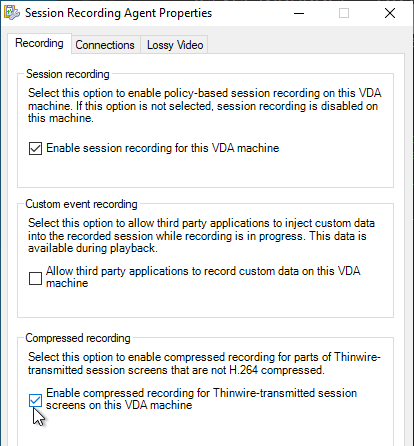Click the H.264 compressed description paragraph
This screenshot has width=414, height=446.
(x=204, y=363)
